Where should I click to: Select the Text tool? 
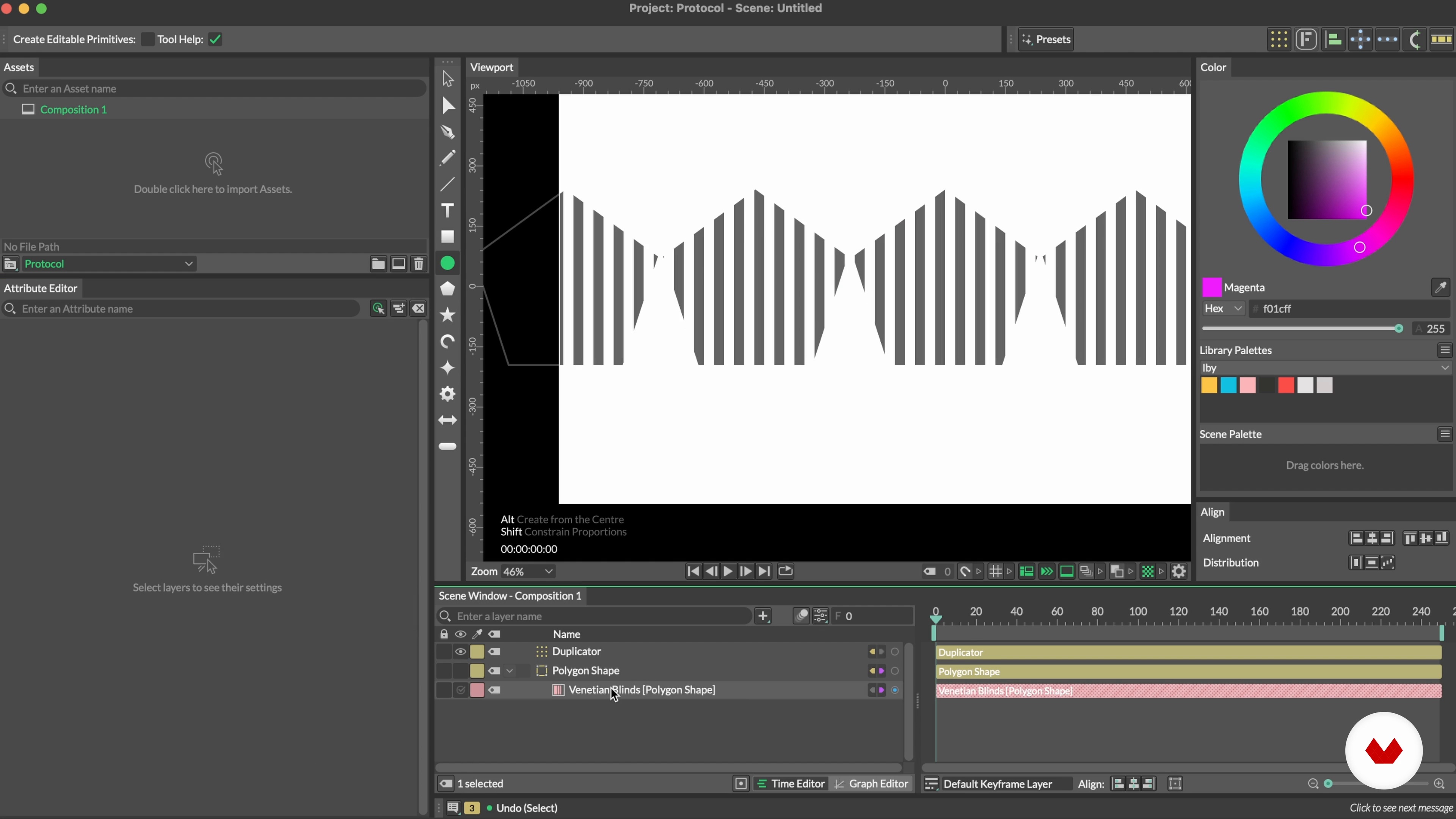[448, 210]
